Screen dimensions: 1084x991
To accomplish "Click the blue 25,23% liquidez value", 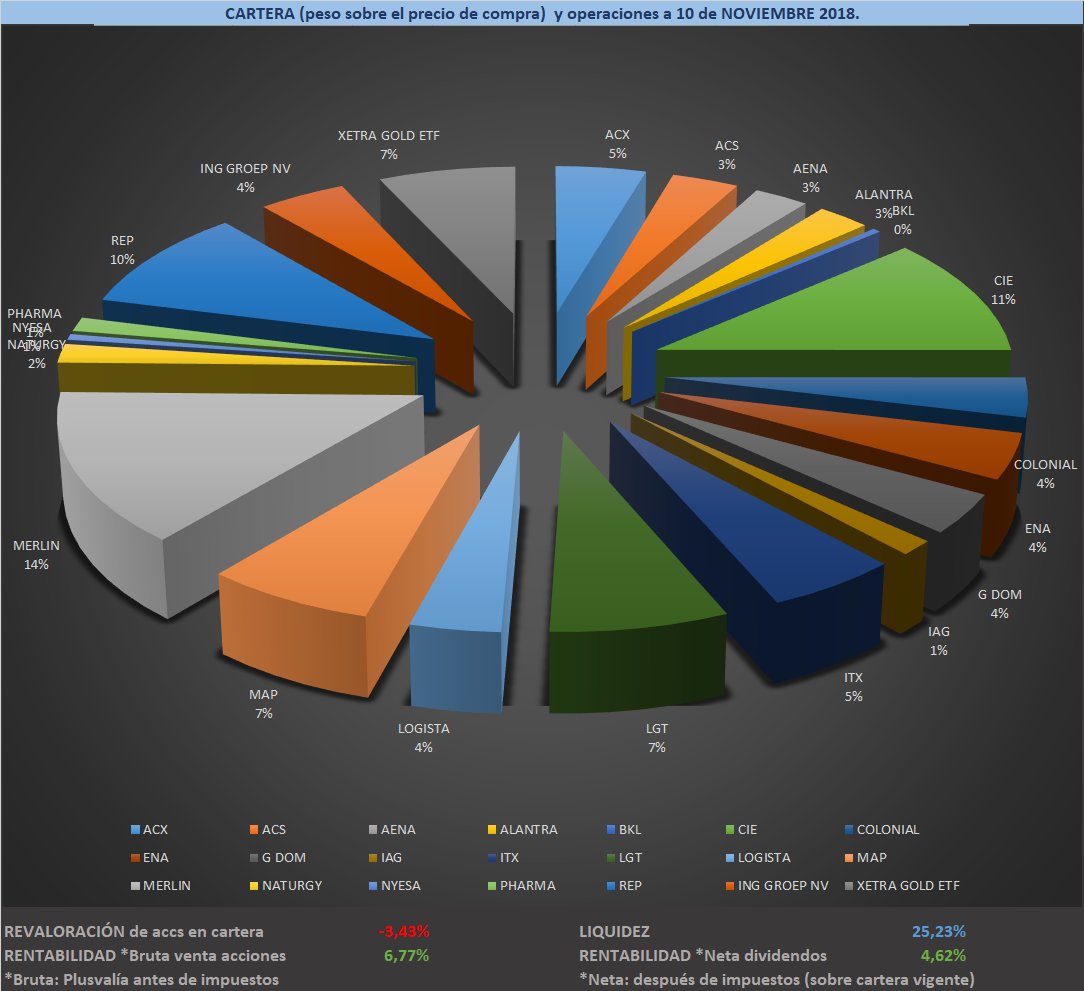I will 939,932.
